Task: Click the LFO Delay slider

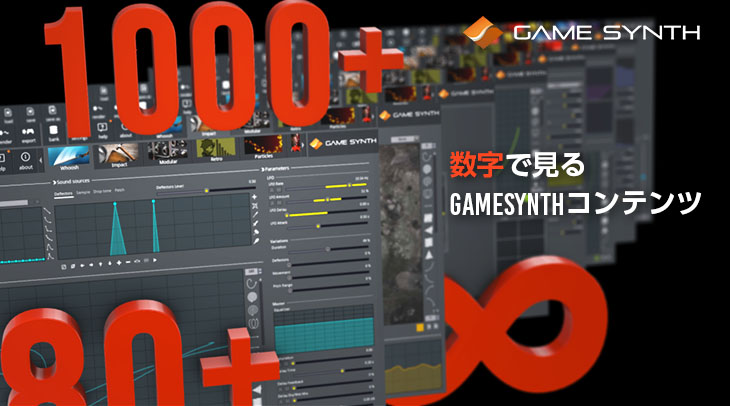Action: pyautogui.click(x=326, y=213)
